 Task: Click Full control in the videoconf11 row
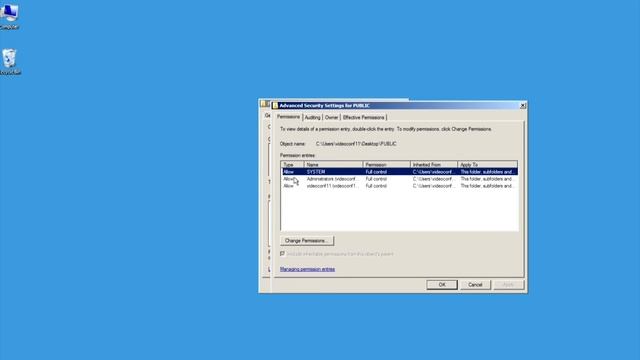pos(376,186)
